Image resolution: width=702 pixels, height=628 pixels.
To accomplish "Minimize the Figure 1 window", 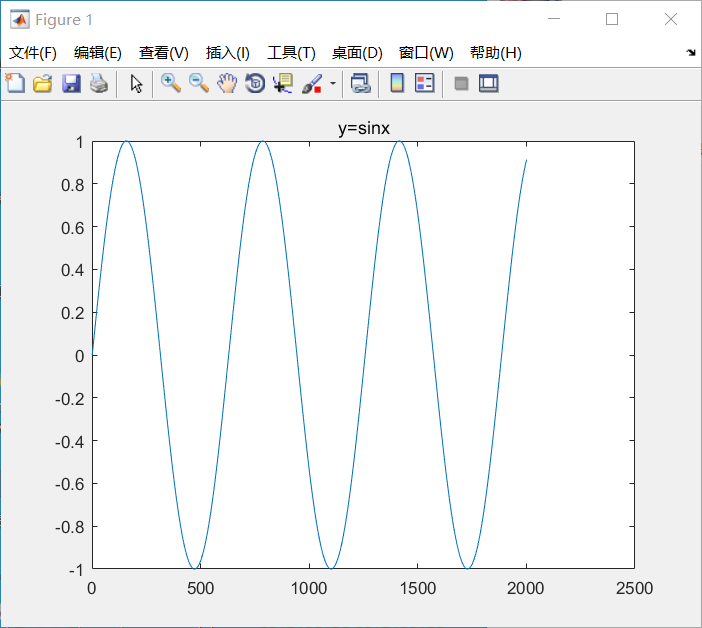I will click(554, 19).
